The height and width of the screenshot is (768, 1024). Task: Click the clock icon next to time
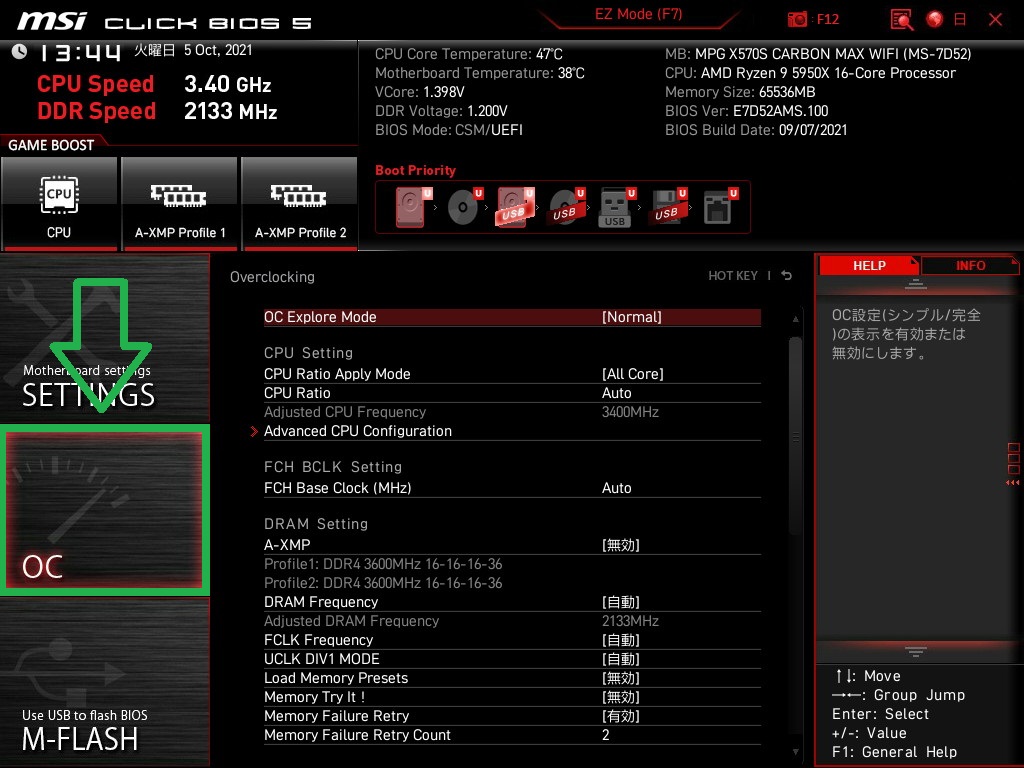pyautogui.click(x=19, y=51)
